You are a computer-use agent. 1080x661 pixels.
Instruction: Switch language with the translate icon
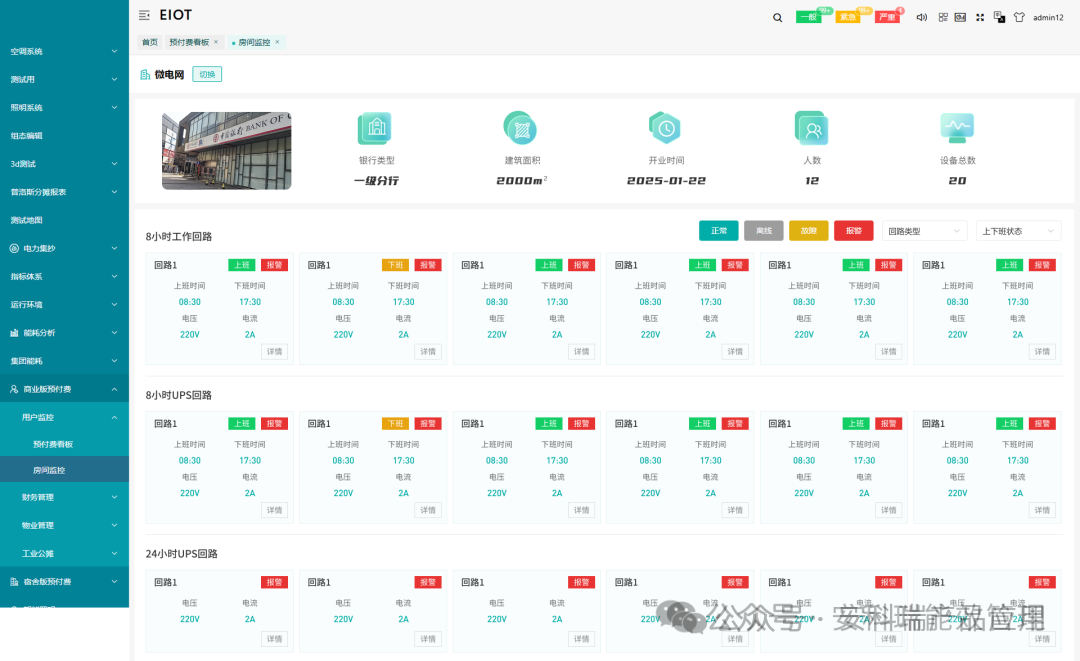pos(999,17)
